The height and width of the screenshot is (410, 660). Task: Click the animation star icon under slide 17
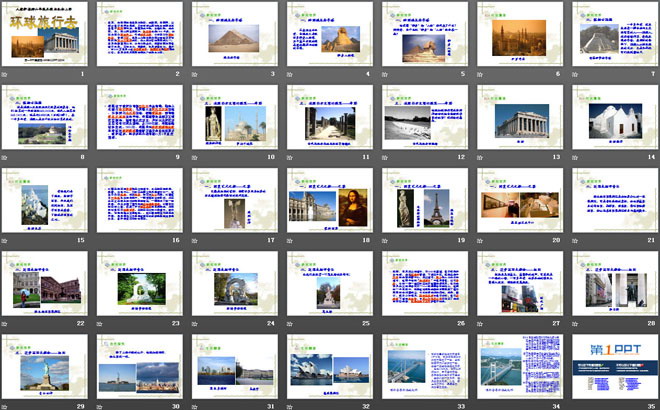pyautogui.click(x=194, y=241)
